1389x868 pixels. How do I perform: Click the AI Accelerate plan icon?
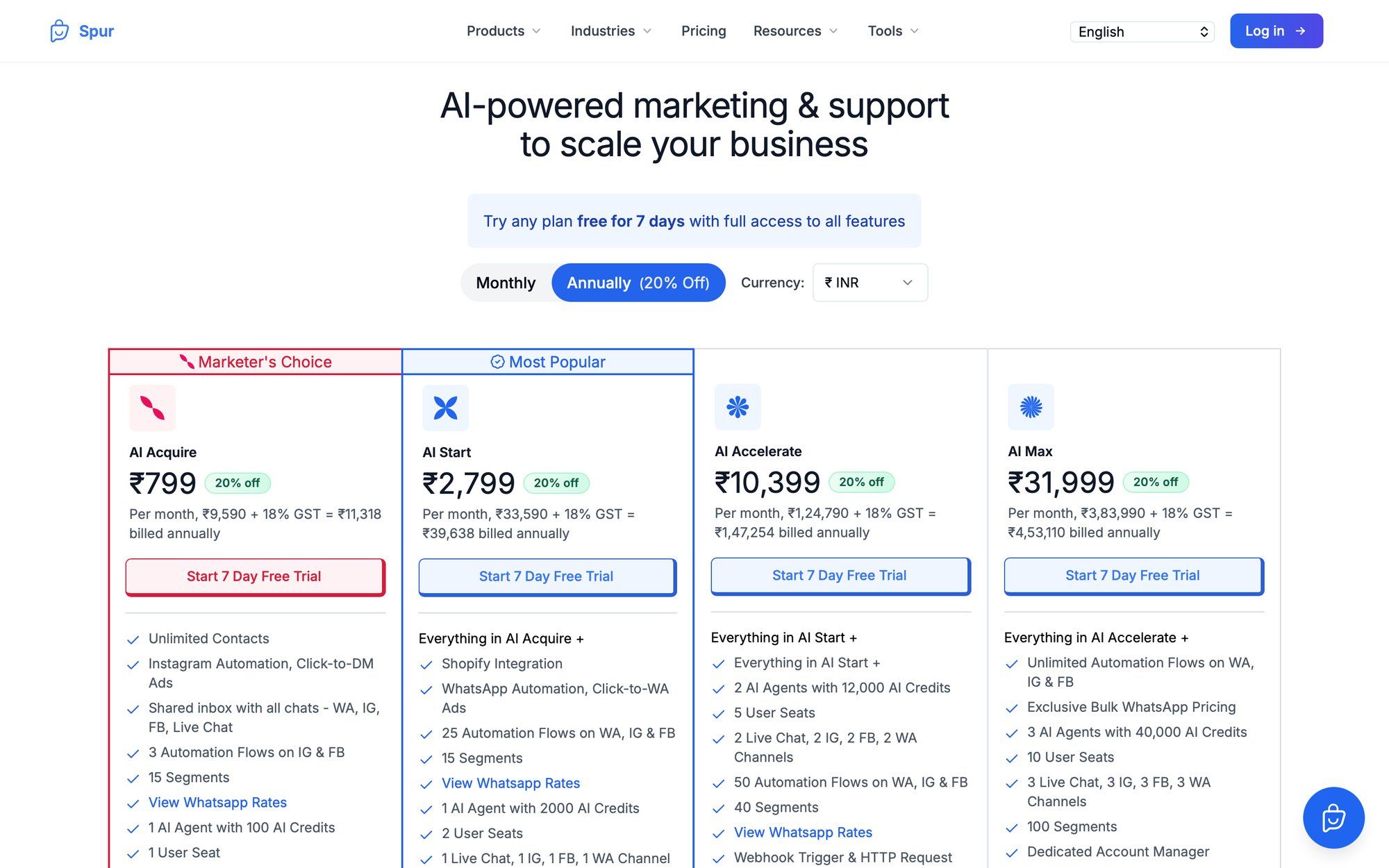tap(738, 407)
